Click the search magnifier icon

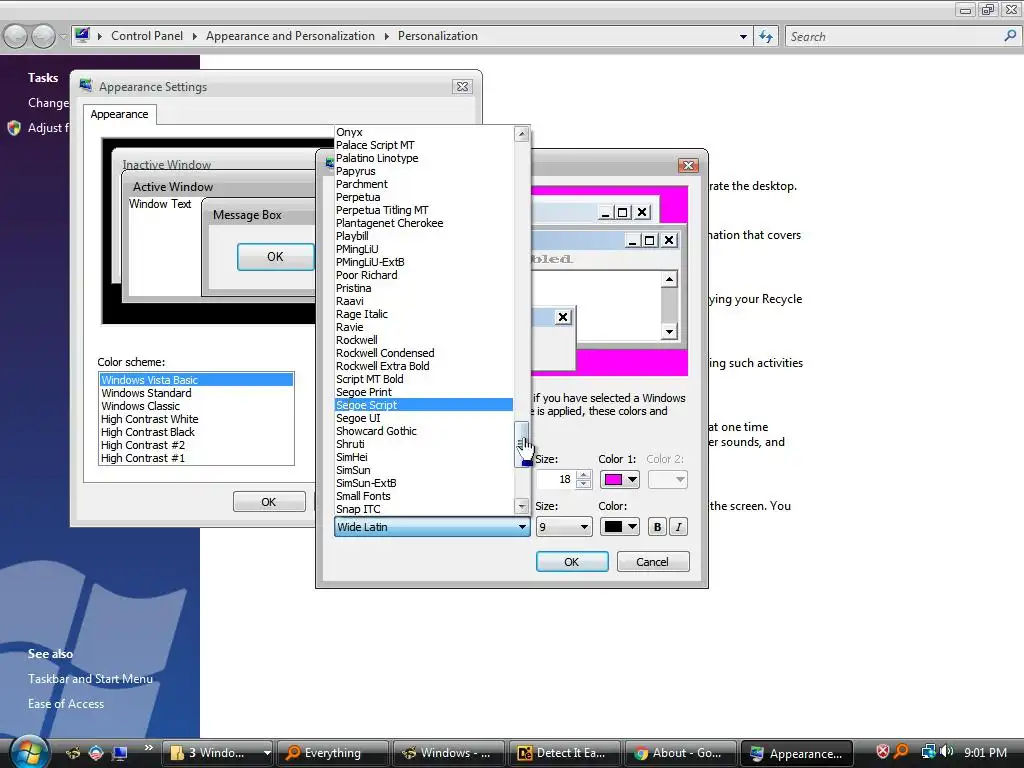(x=1010, y=36)
